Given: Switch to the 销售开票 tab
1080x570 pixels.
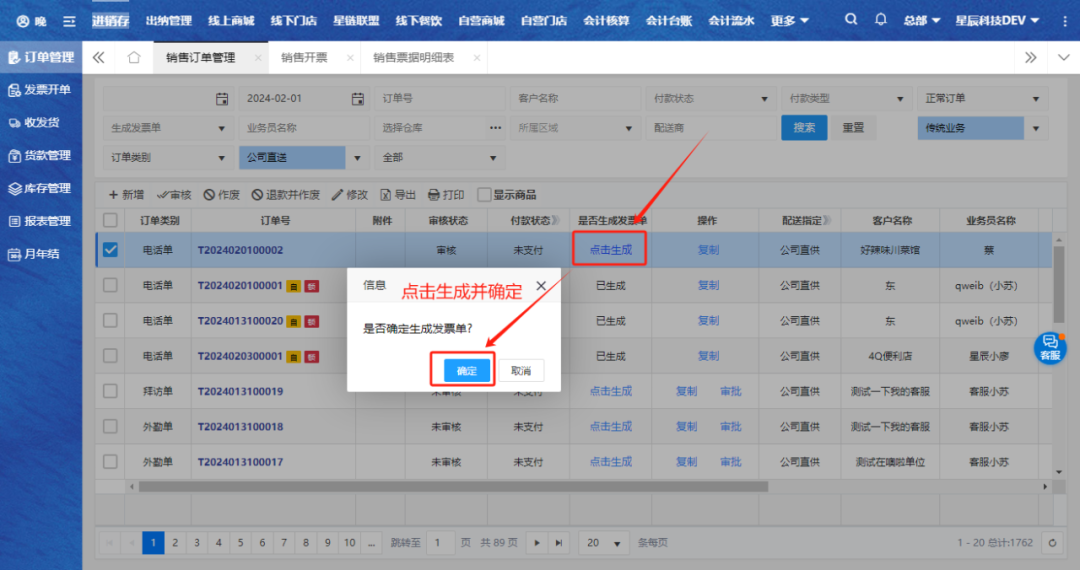Looking at the screenshot, I should pyautogui.click(x=304, y=58).
